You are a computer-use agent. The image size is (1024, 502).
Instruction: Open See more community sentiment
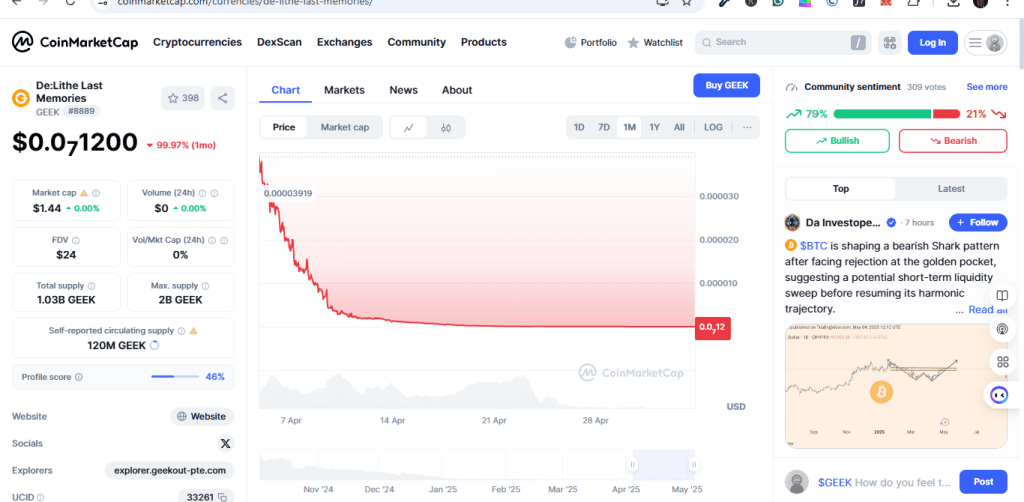pos(987,87)
